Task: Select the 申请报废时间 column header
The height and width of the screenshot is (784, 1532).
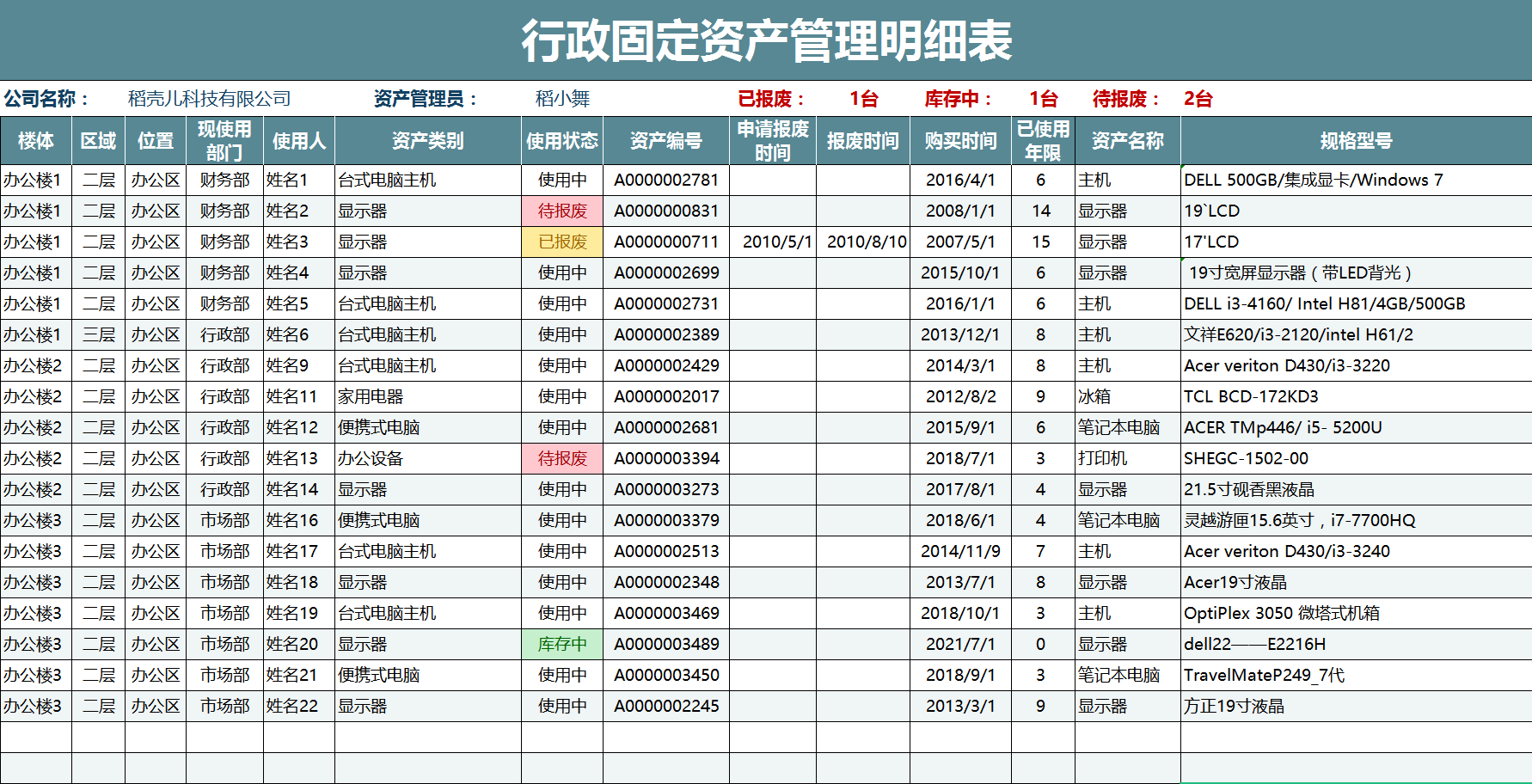Action: tap(773, 141)
